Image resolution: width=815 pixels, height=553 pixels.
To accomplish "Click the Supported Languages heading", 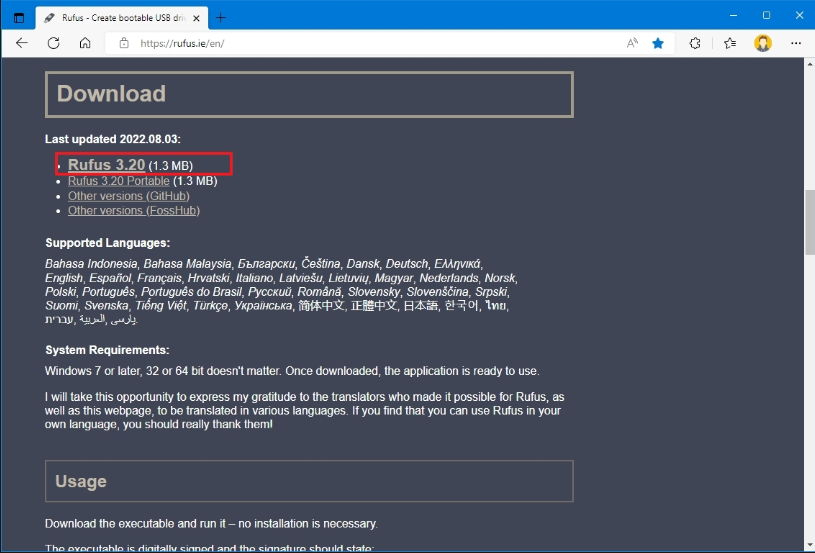I will tap(108, 243).
